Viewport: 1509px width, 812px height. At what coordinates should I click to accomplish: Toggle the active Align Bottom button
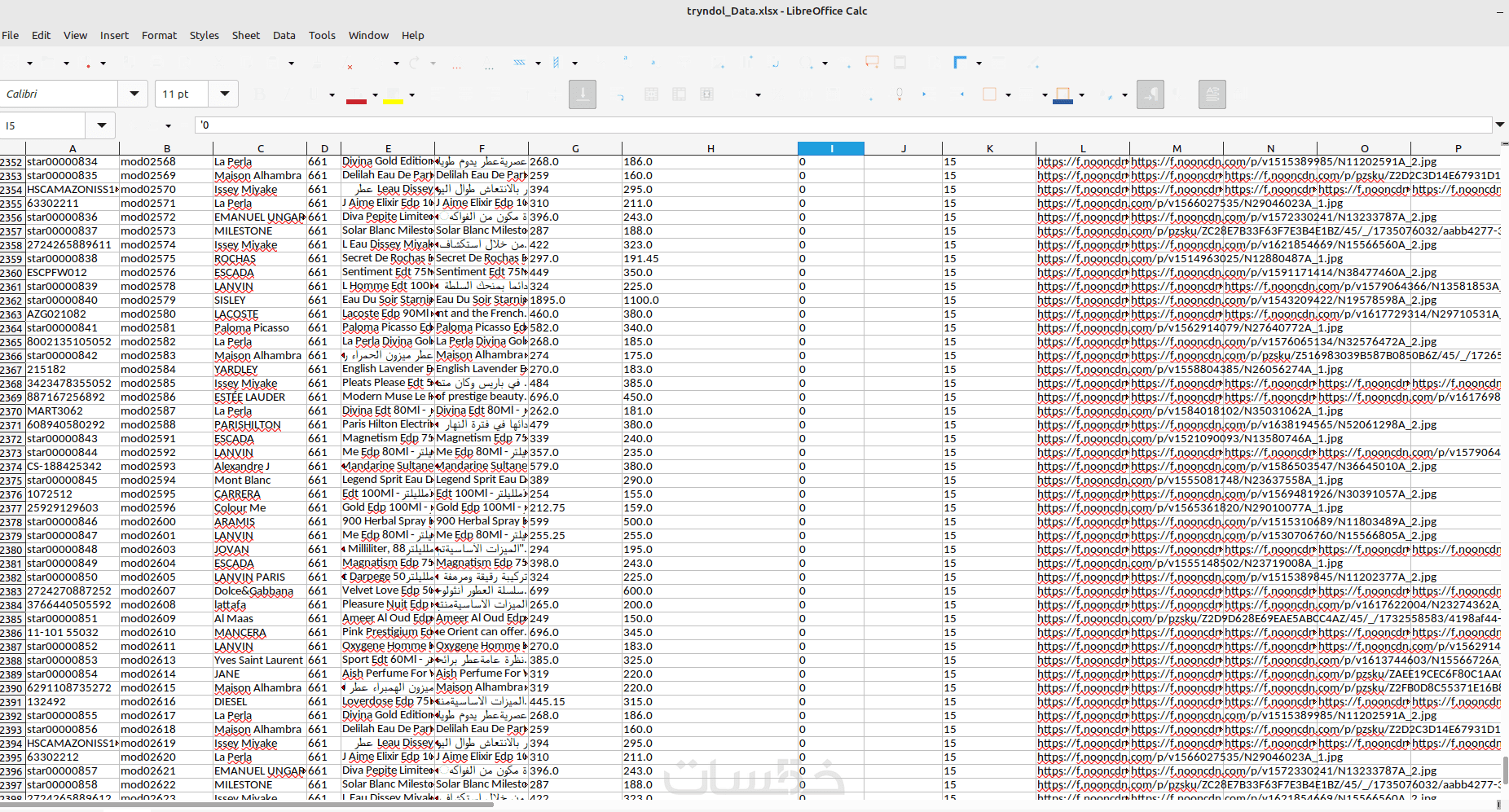tap(583, 94)
